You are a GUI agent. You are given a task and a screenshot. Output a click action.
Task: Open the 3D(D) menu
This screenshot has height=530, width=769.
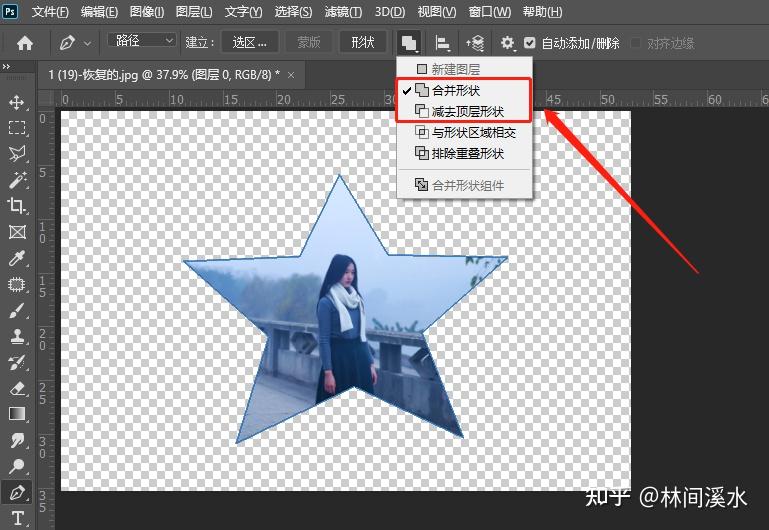(390, 12)
